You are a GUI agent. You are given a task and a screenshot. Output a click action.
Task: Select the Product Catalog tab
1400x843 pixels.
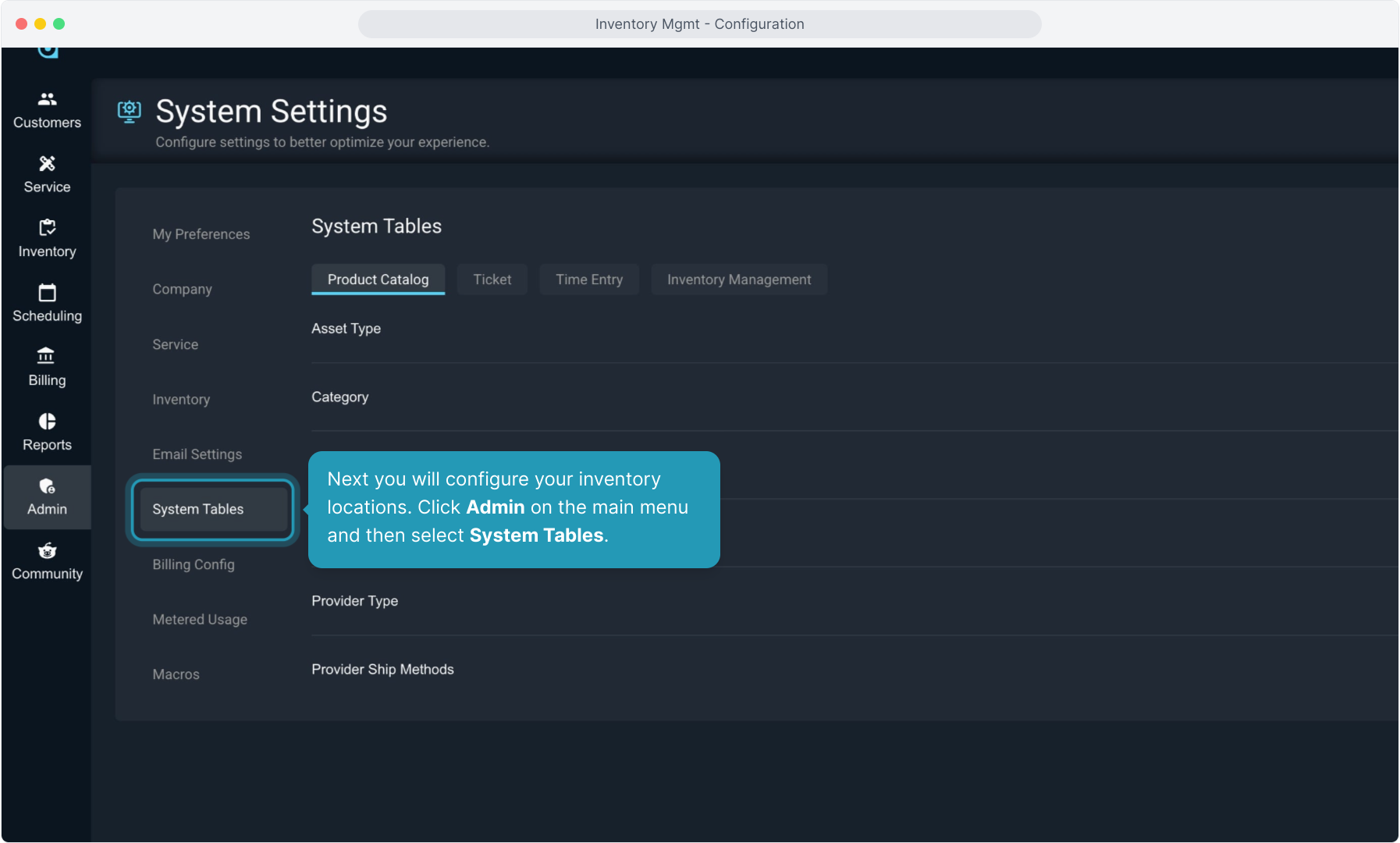(378, 279)
